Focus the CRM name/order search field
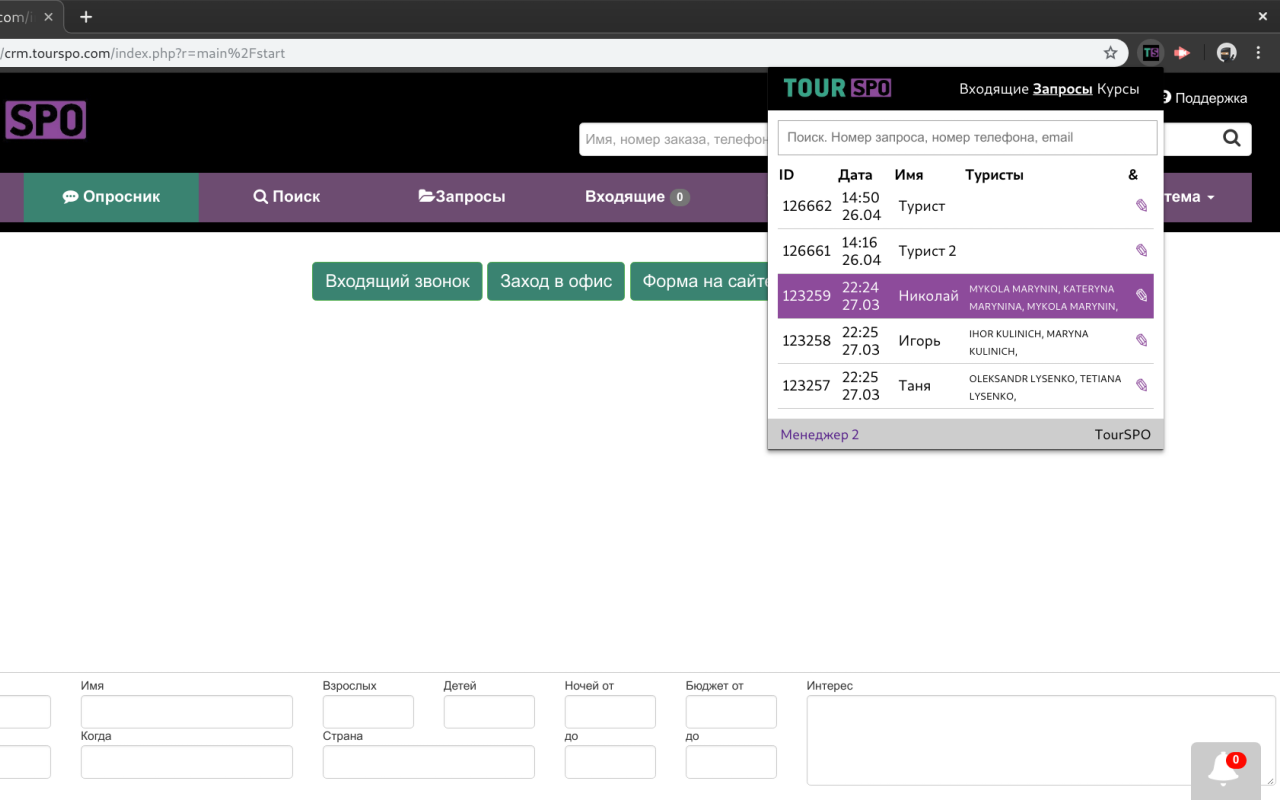This screenshot has width=1280, height=800. [673, 139]
